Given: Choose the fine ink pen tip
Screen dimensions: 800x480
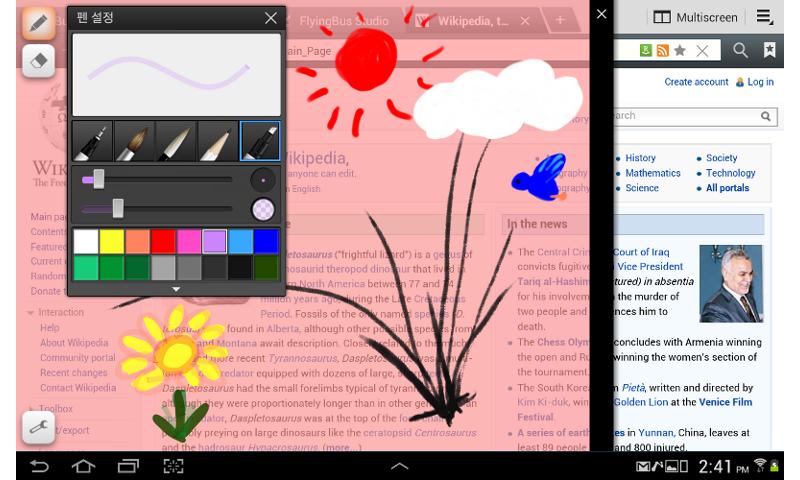Looking at the screenshot, I should pyautogui.click(x=93, y=141).
